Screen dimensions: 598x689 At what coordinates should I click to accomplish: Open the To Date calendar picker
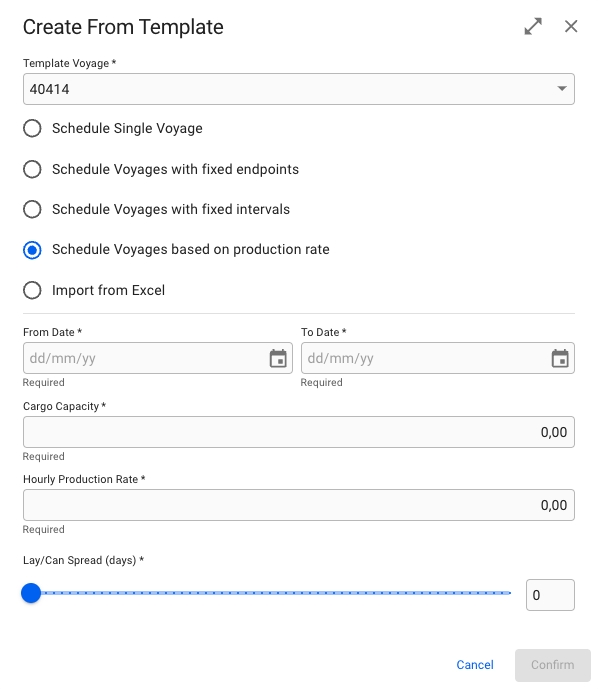pyautogui.click(x=560, y=358)
